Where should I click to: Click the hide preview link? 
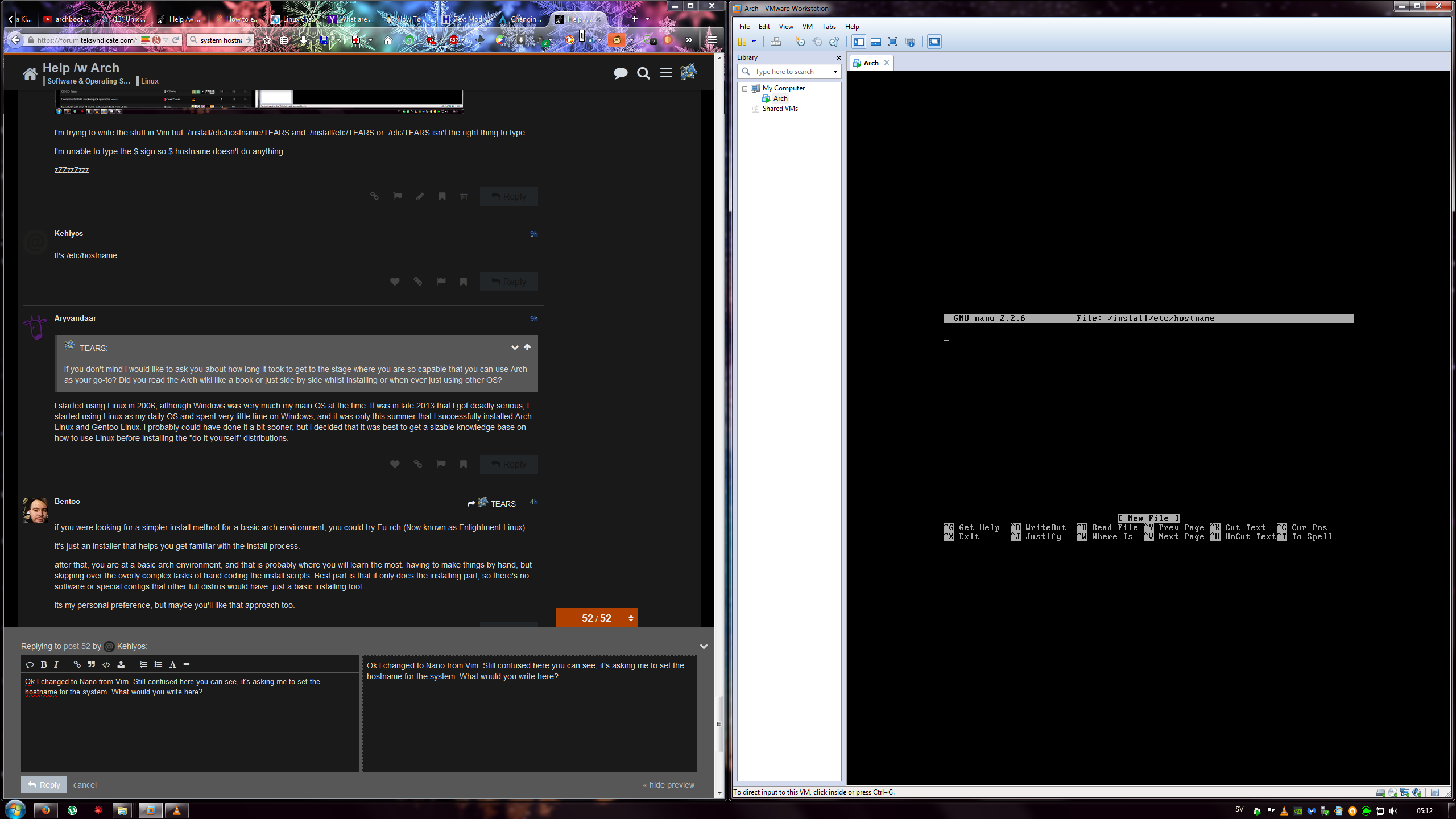click(x=669, y=785)
